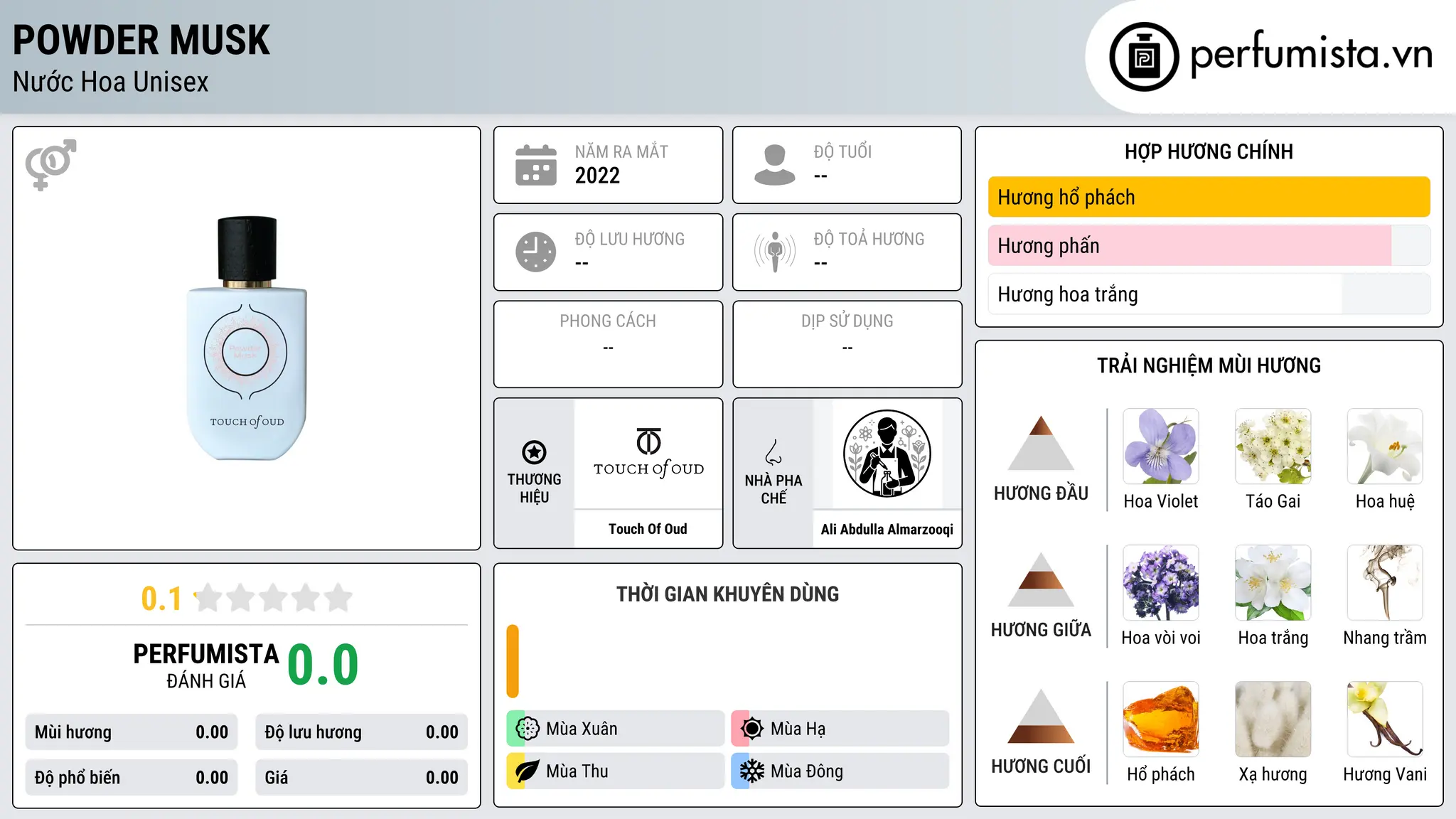
Task: Click the clock icon beside Độ lưu hương
Action: [536, 252]
